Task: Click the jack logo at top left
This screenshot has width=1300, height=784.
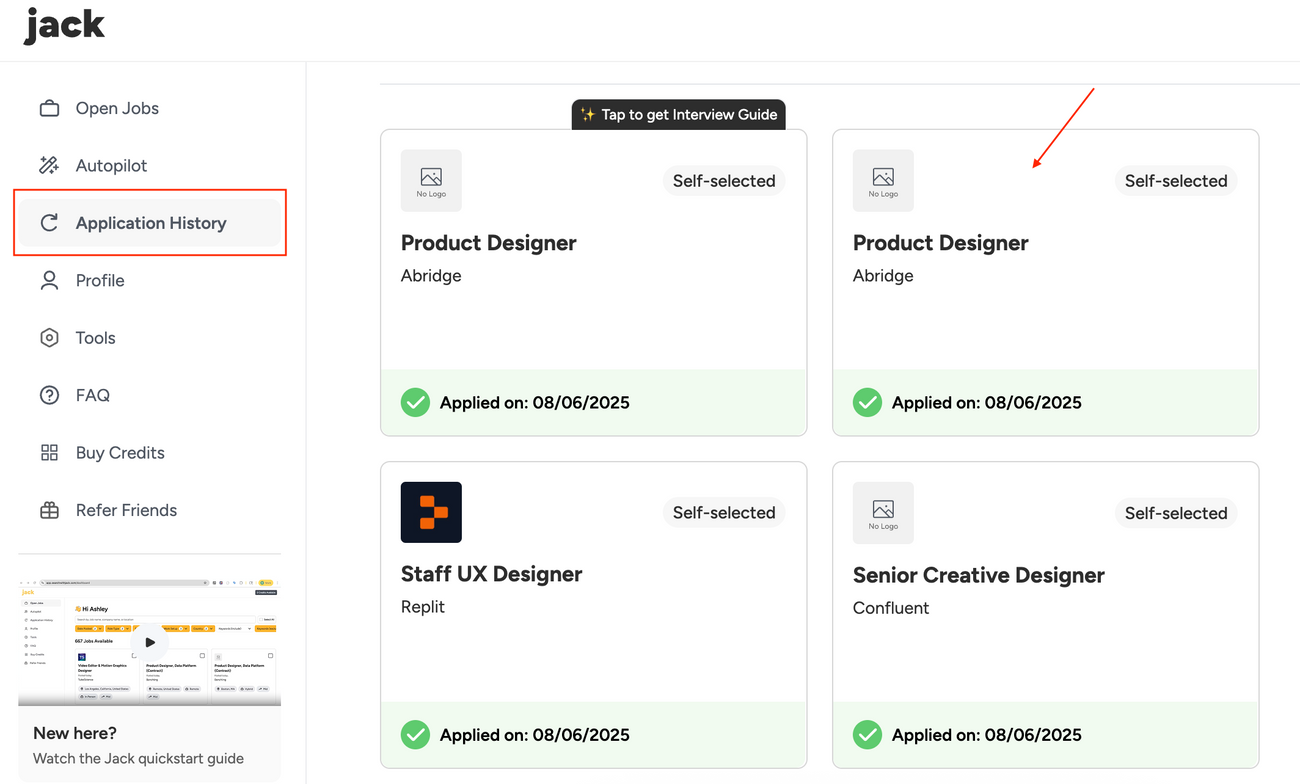Action: tap(64, 25)
